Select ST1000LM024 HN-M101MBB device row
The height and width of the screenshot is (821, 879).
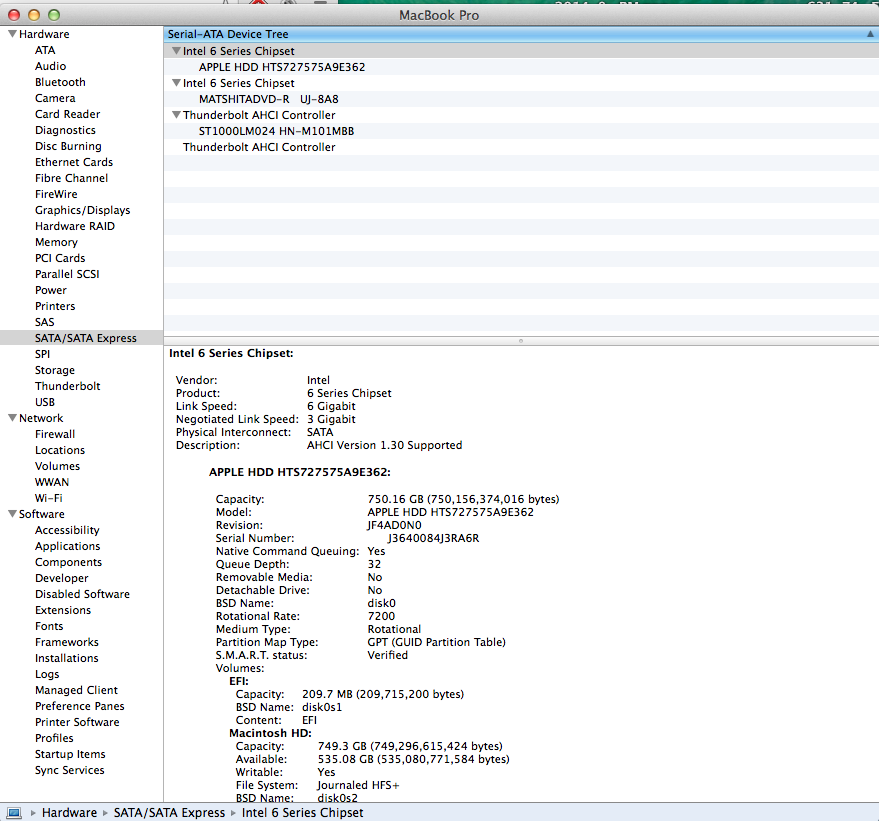click(521, 131)
